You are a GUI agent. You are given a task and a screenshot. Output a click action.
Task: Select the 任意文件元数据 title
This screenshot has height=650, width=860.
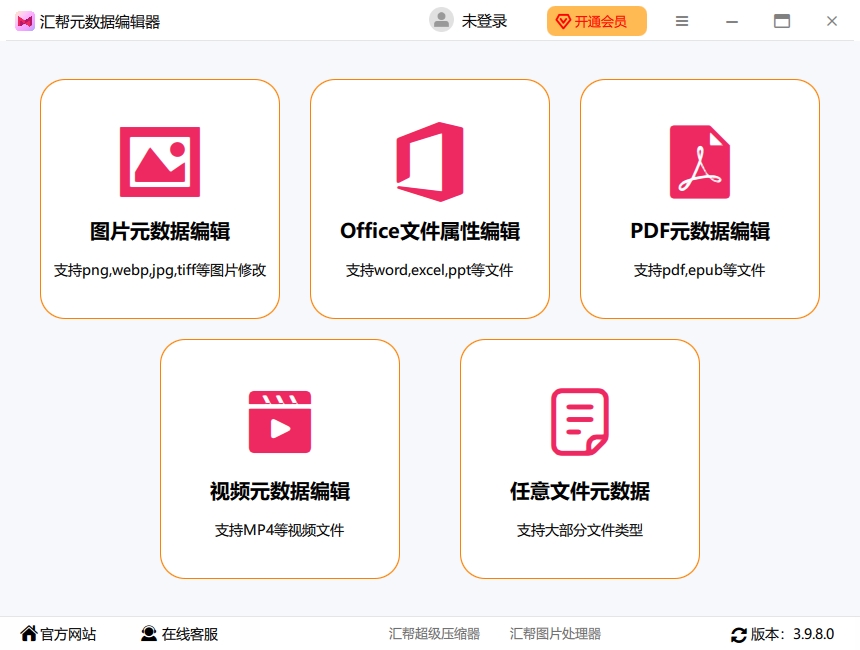pos(580,491)
